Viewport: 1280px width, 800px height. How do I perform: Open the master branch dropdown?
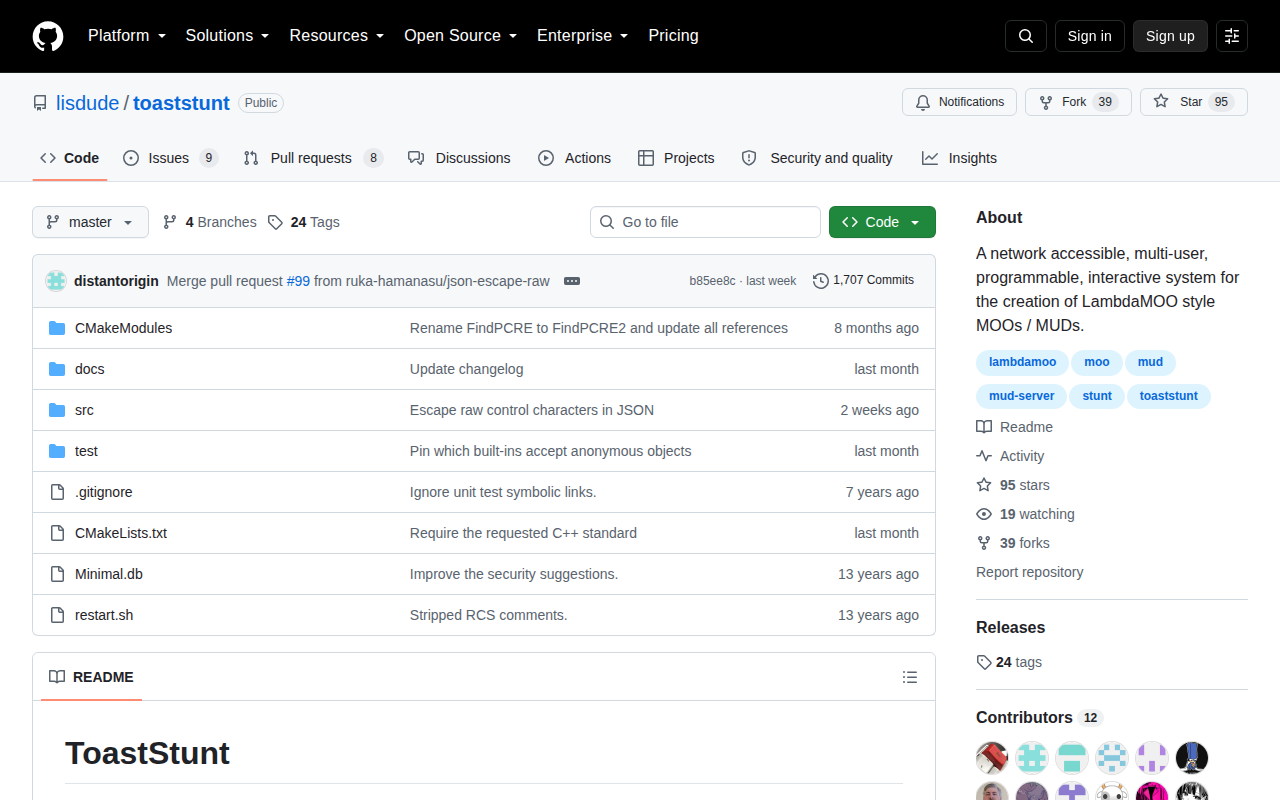90,222
